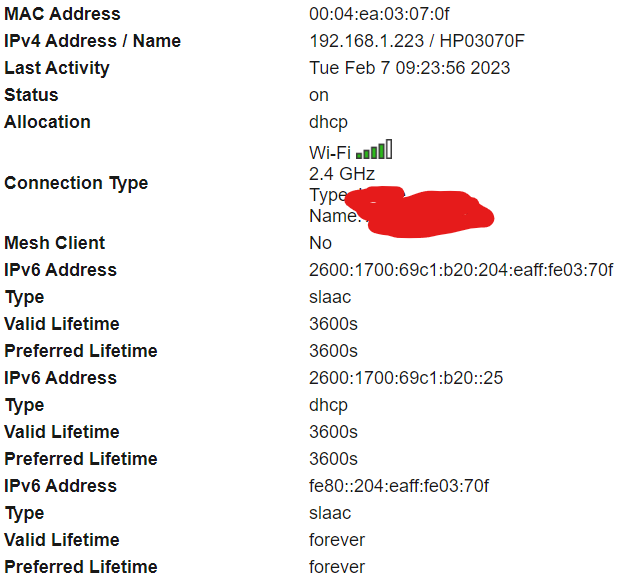627x583 pixels.
Task: Click the "on" value beside Status
Action: pyautogui.click(x=319, y=95)
